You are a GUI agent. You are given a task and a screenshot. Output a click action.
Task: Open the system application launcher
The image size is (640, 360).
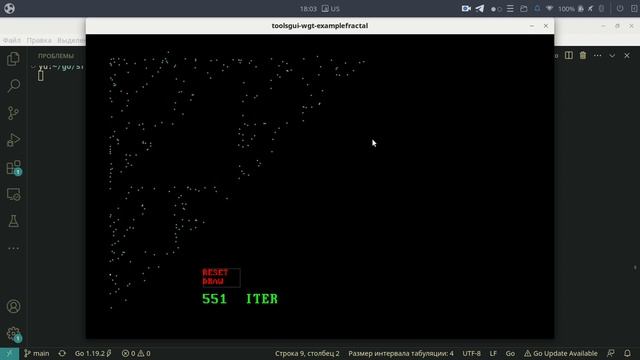pos(9,8)
